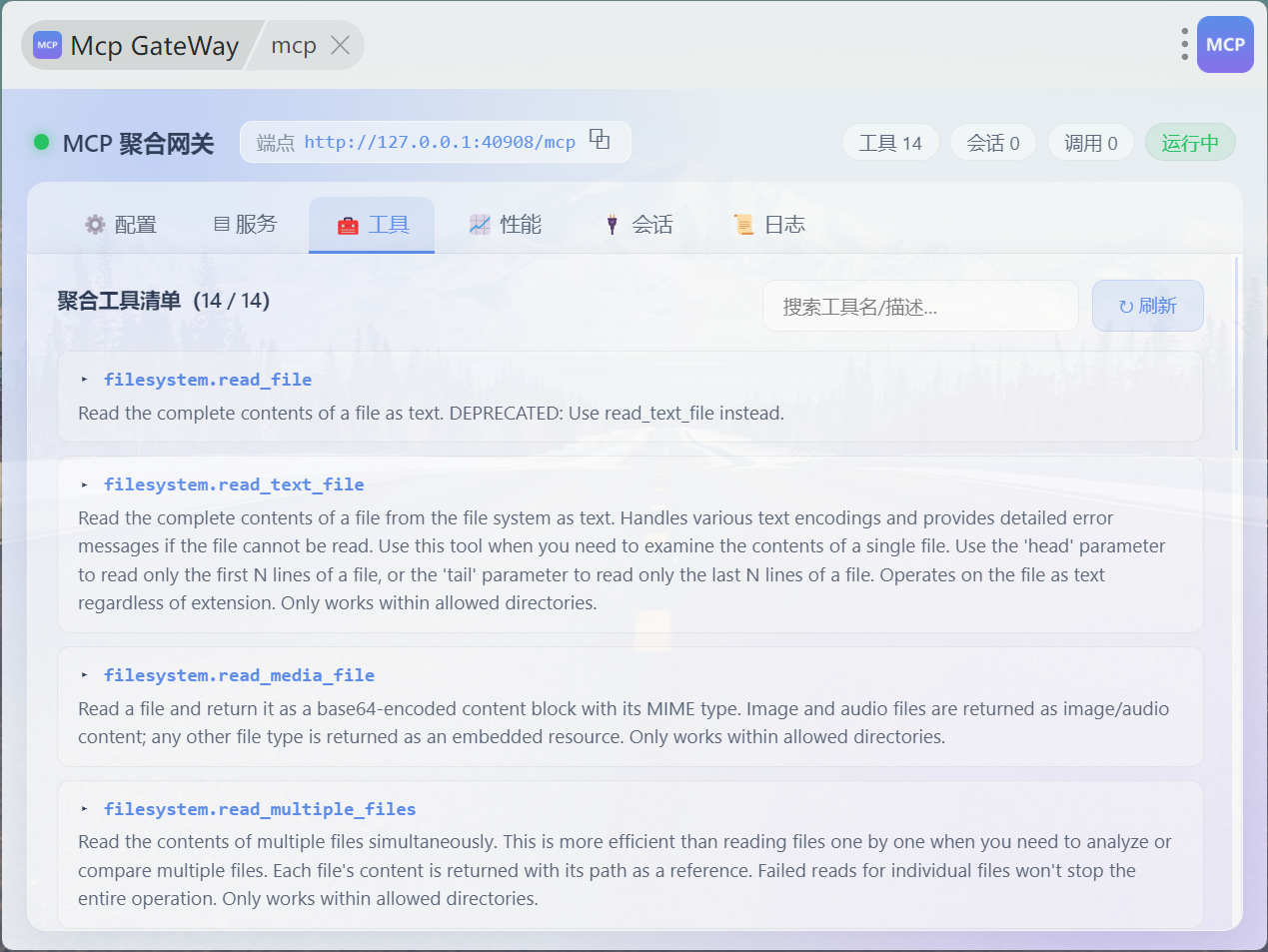
Task: Switch to the 会话 tab
Action: pos(638,225)
